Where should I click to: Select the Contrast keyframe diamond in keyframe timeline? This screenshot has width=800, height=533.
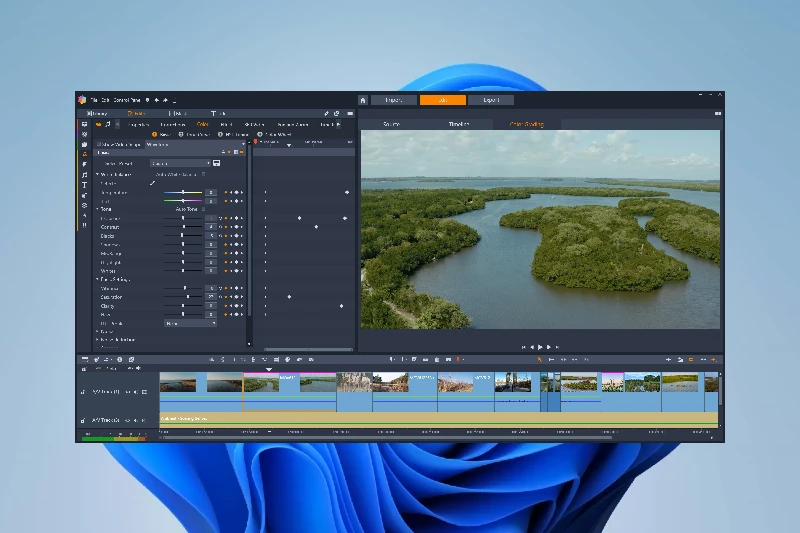[x=316, y=227]
